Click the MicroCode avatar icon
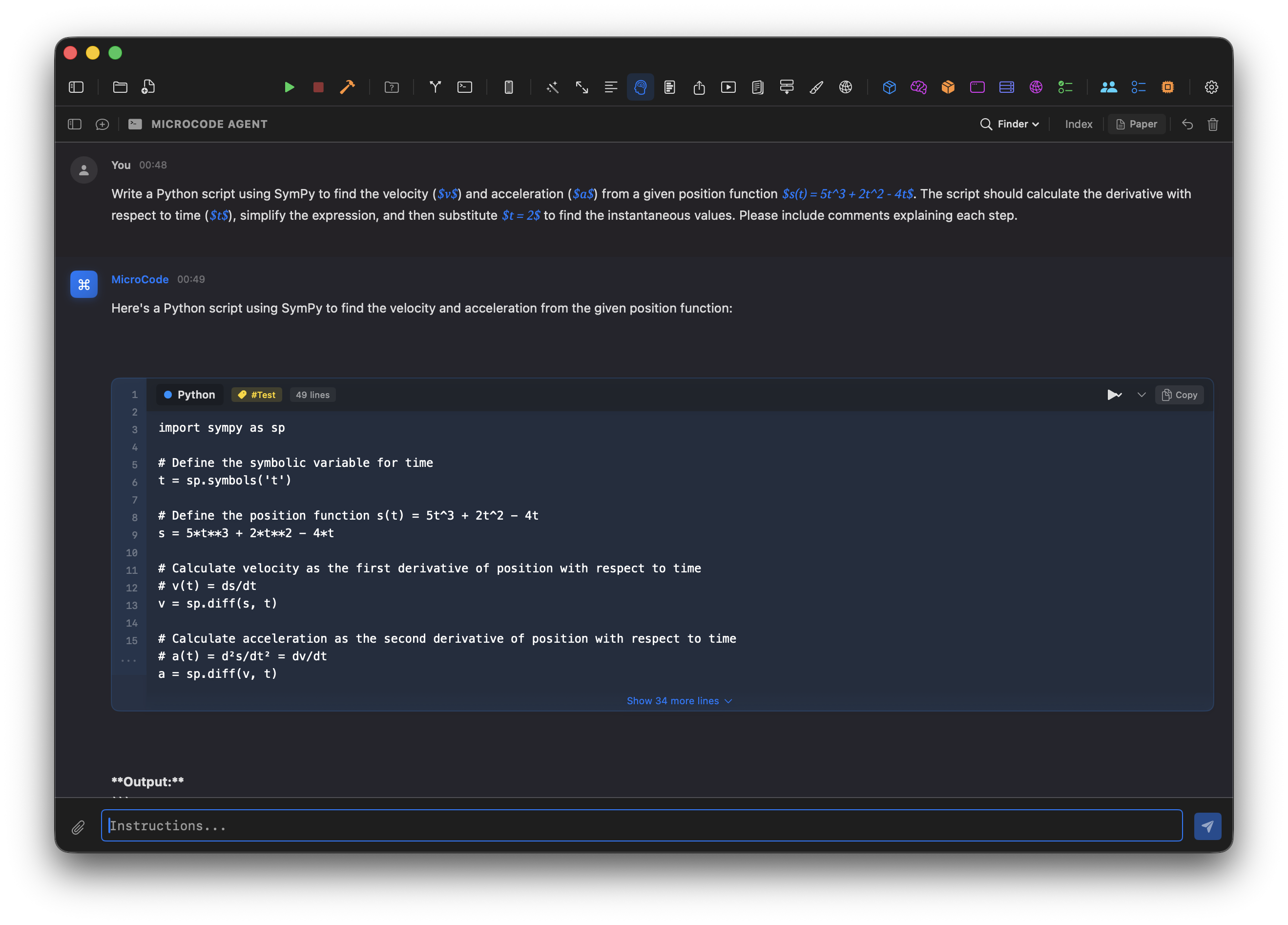Image resolution: width=1288 pixels, height=925 pixels. (x=84, y=284)
